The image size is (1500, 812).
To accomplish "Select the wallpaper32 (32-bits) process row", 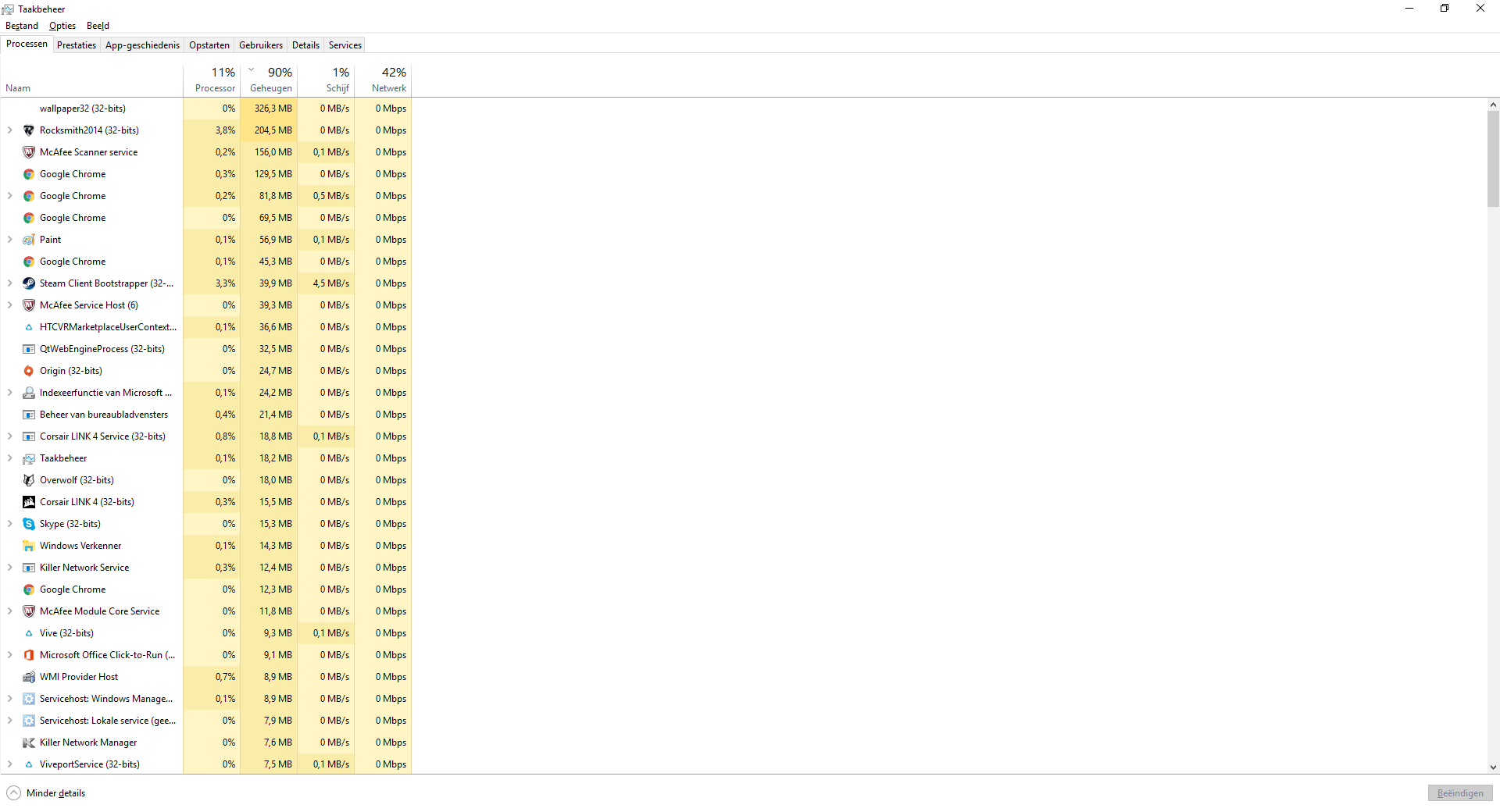I will 205,109.
